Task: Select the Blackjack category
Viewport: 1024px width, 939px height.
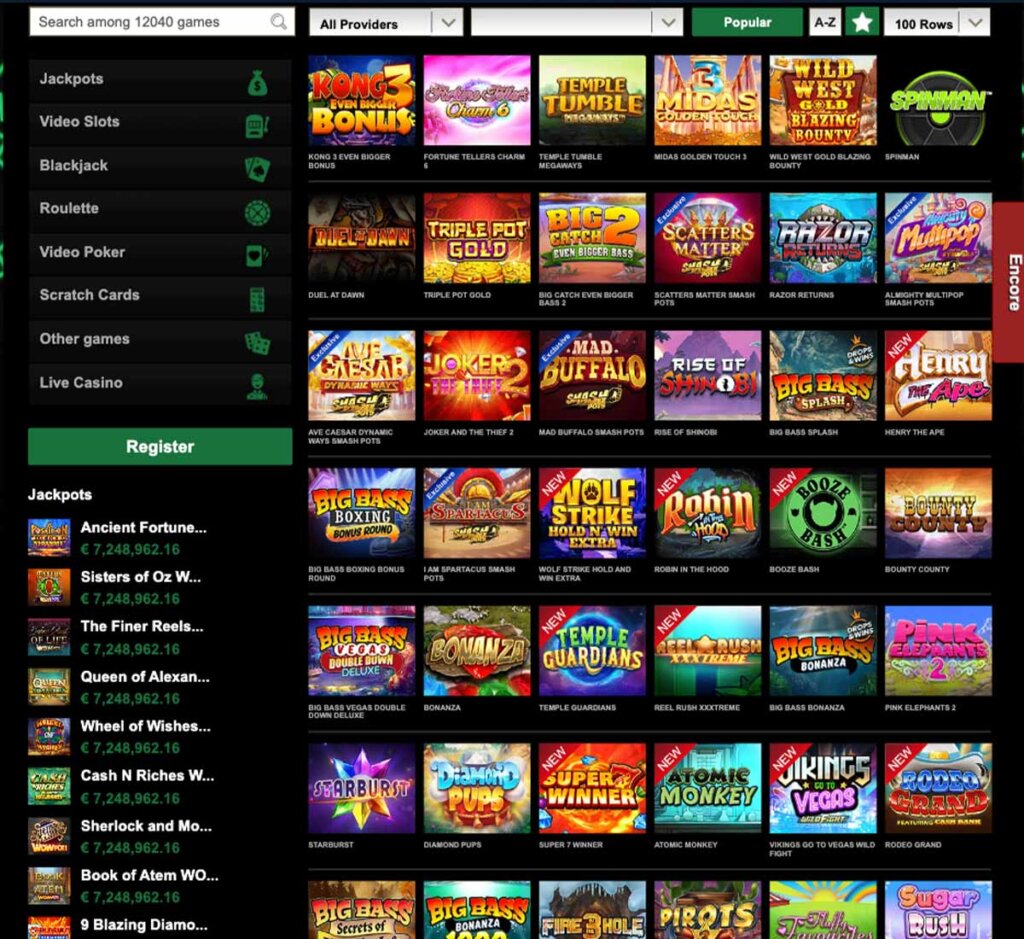Action: coord(160,167)
